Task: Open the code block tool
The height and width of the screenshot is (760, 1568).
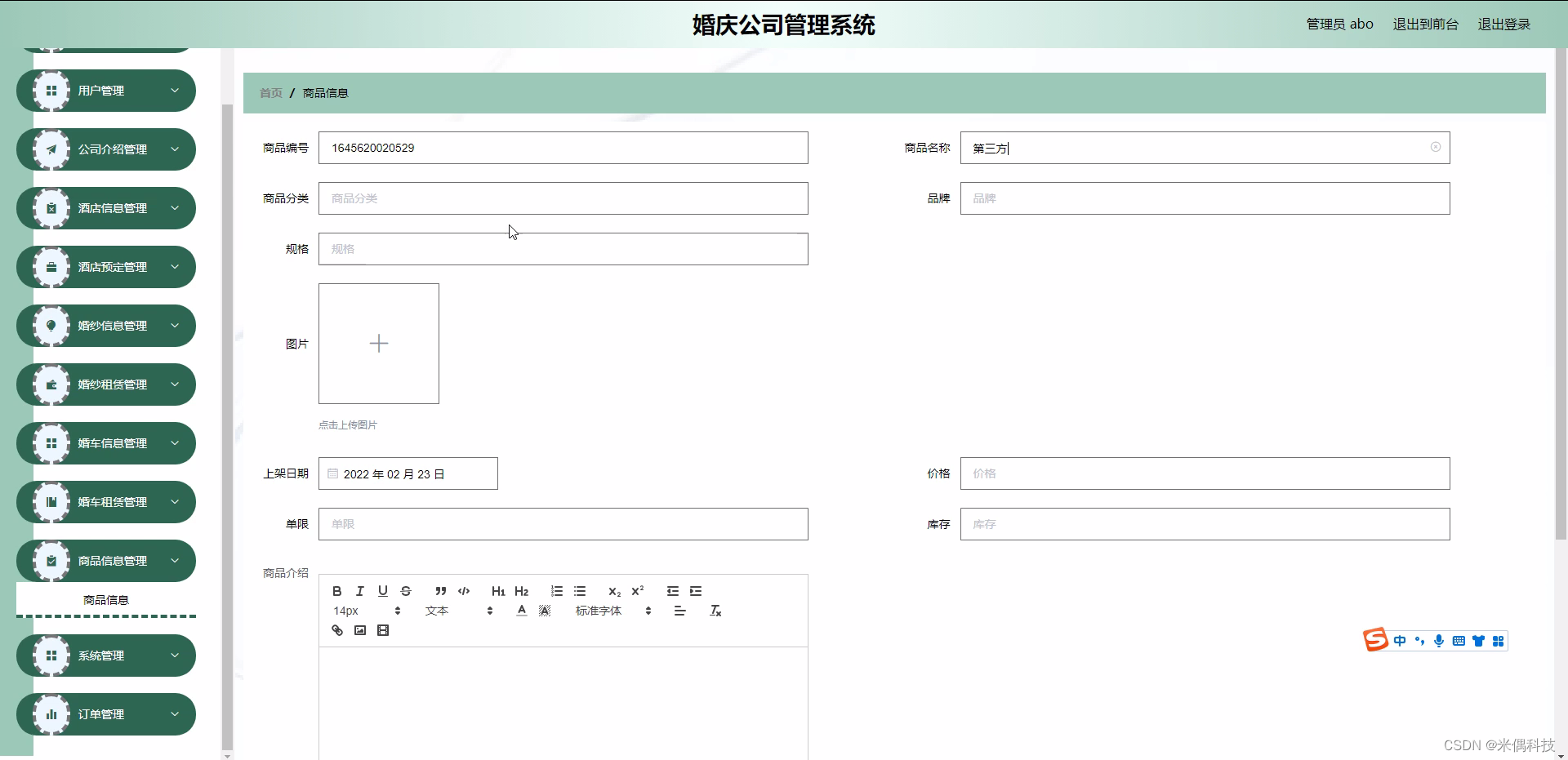Action: tap(463, 591)
